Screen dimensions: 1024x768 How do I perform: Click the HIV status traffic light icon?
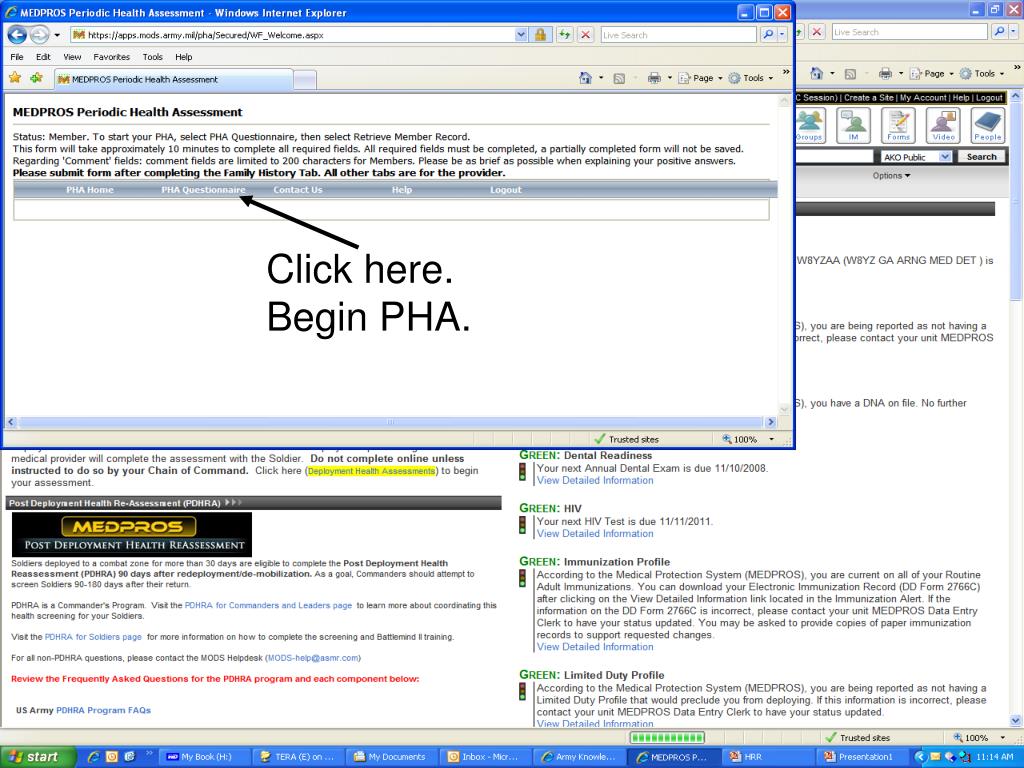pyautogui.click(x=522, y=525)
